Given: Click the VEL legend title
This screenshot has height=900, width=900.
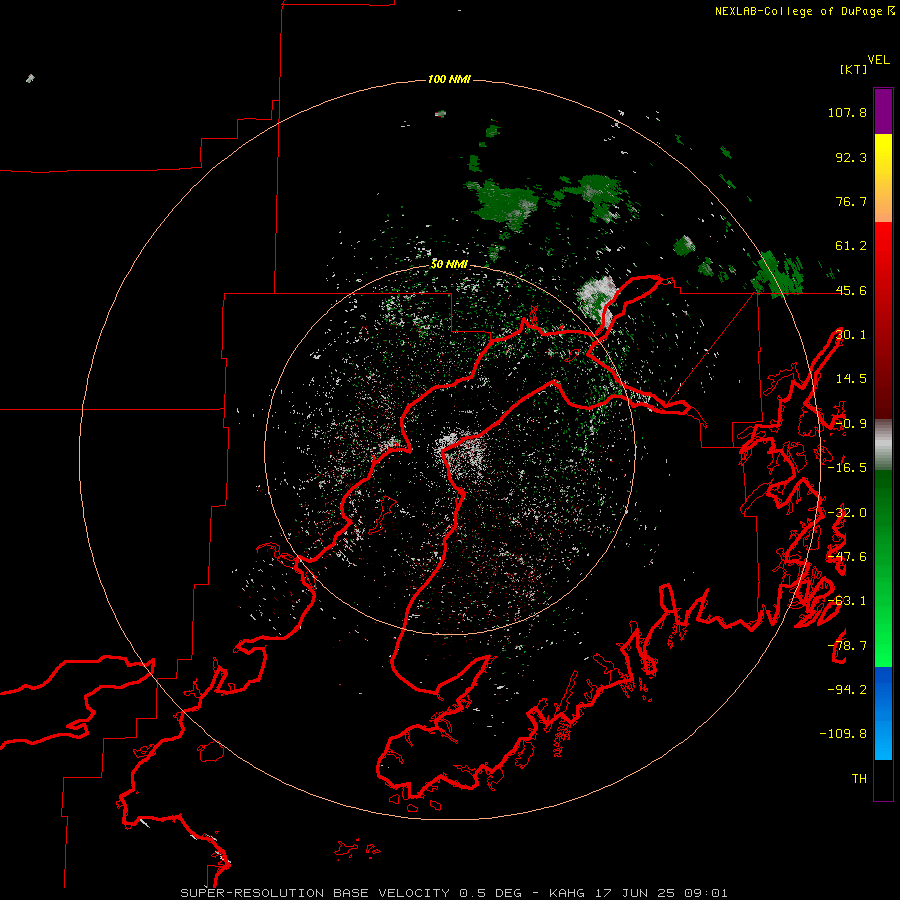Looking at the screenshot, I should tap(878, 60).
